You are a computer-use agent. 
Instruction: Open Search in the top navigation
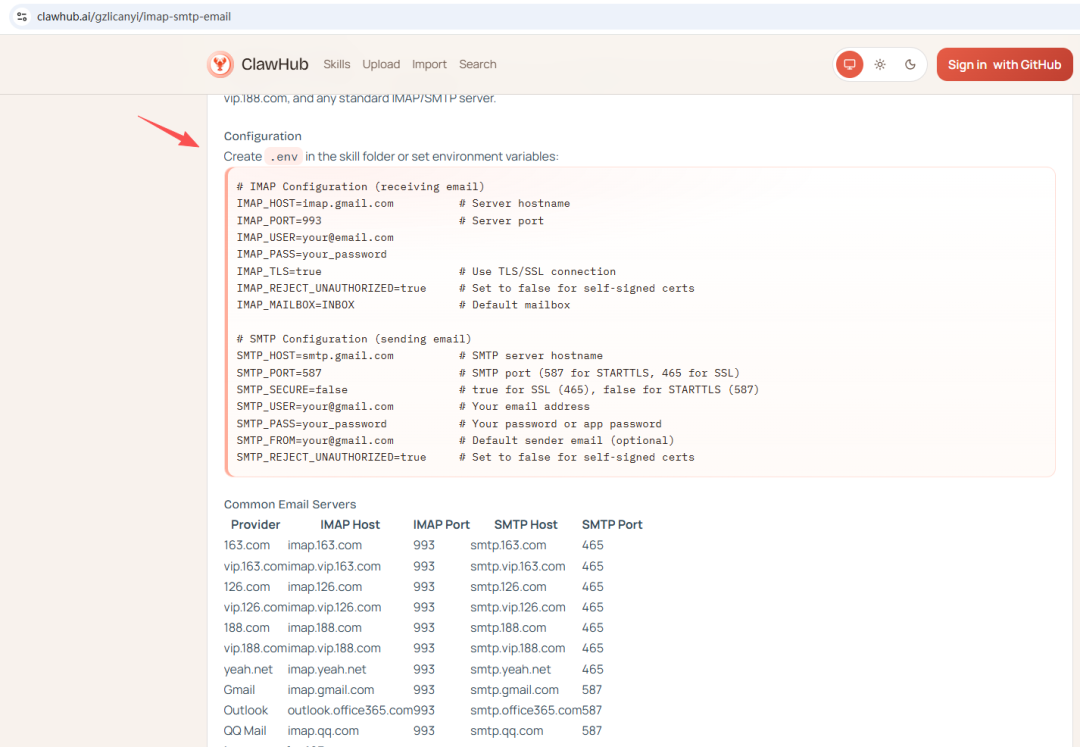pyautogui.click(x=477, y=64)
